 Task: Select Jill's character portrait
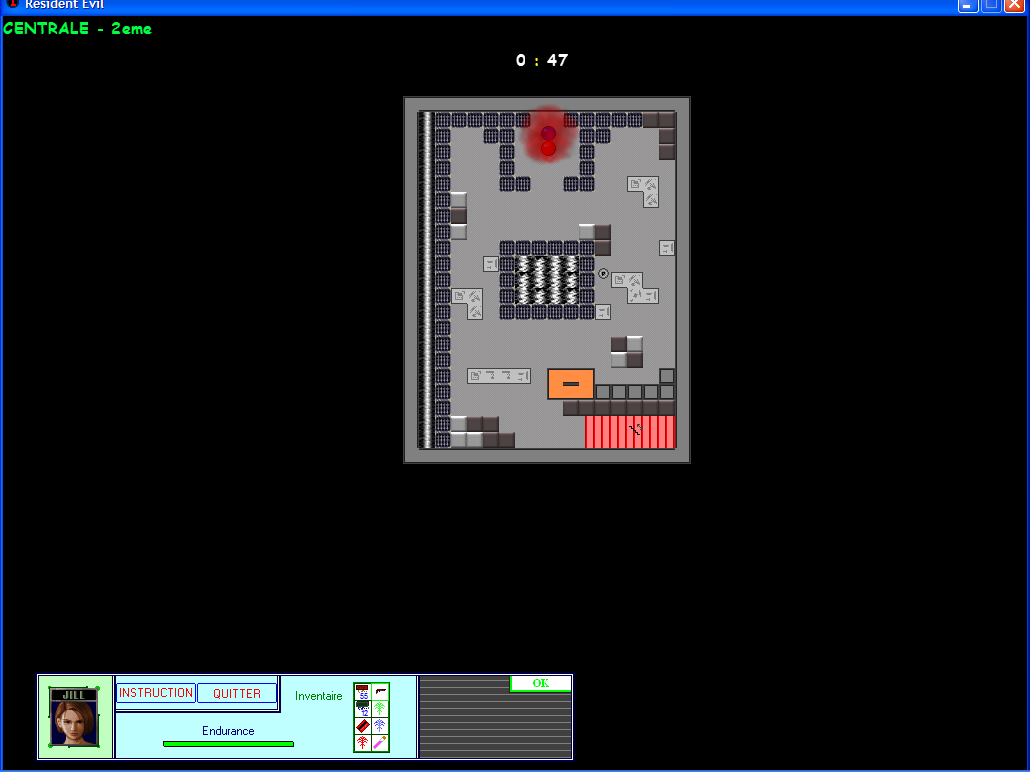click(74, 717)
